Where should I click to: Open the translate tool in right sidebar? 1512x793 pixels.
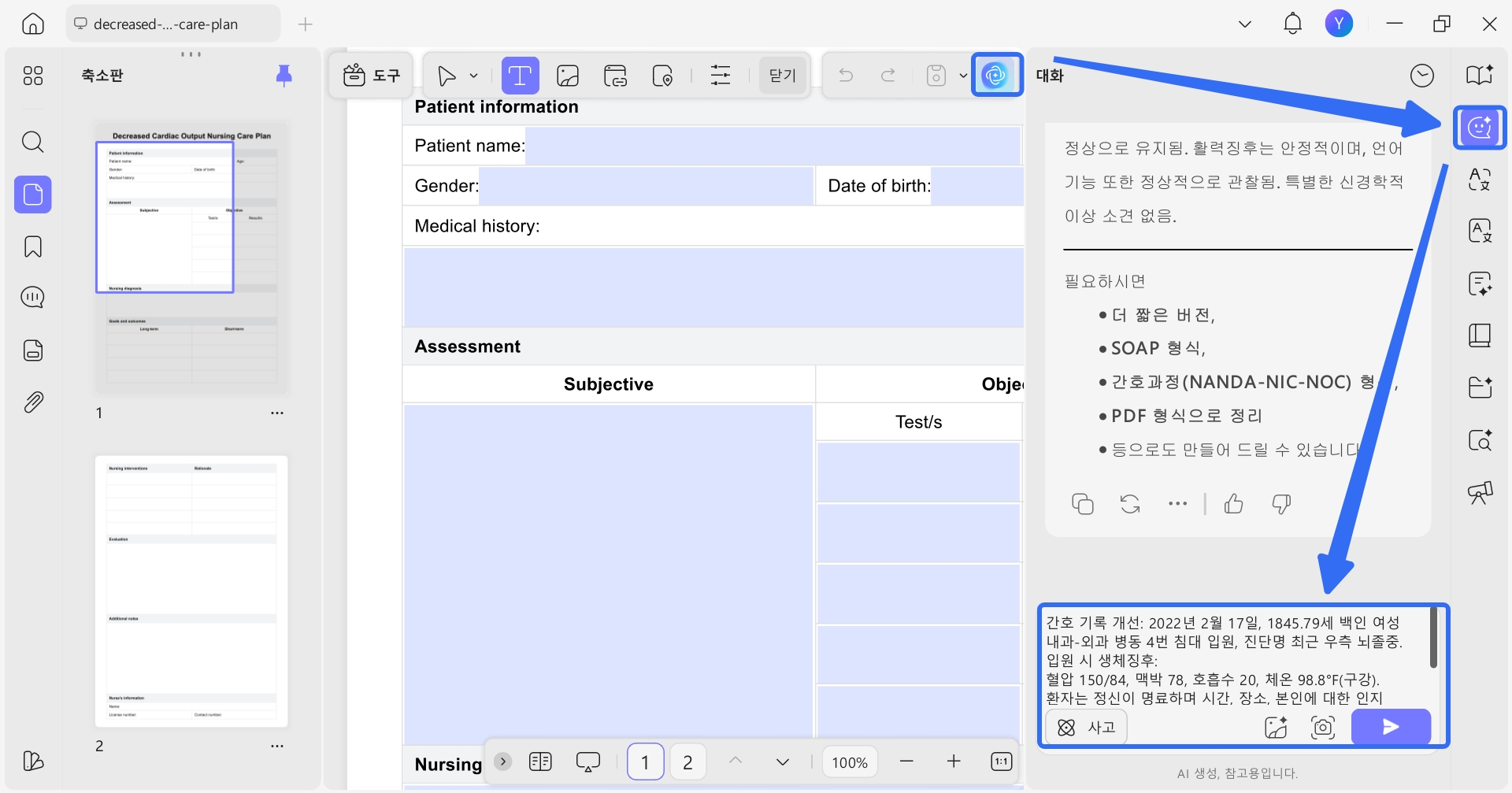[1480, 180]
